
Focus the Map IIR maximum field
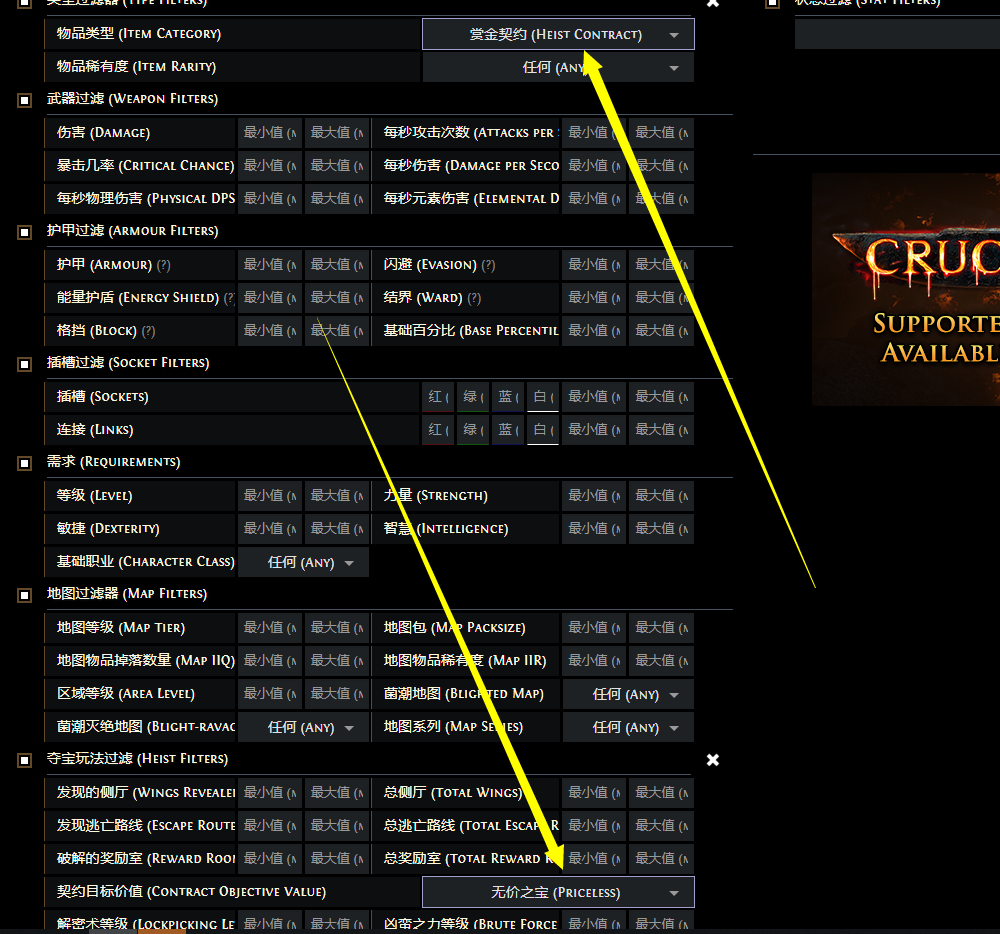[x=661, y=660]
